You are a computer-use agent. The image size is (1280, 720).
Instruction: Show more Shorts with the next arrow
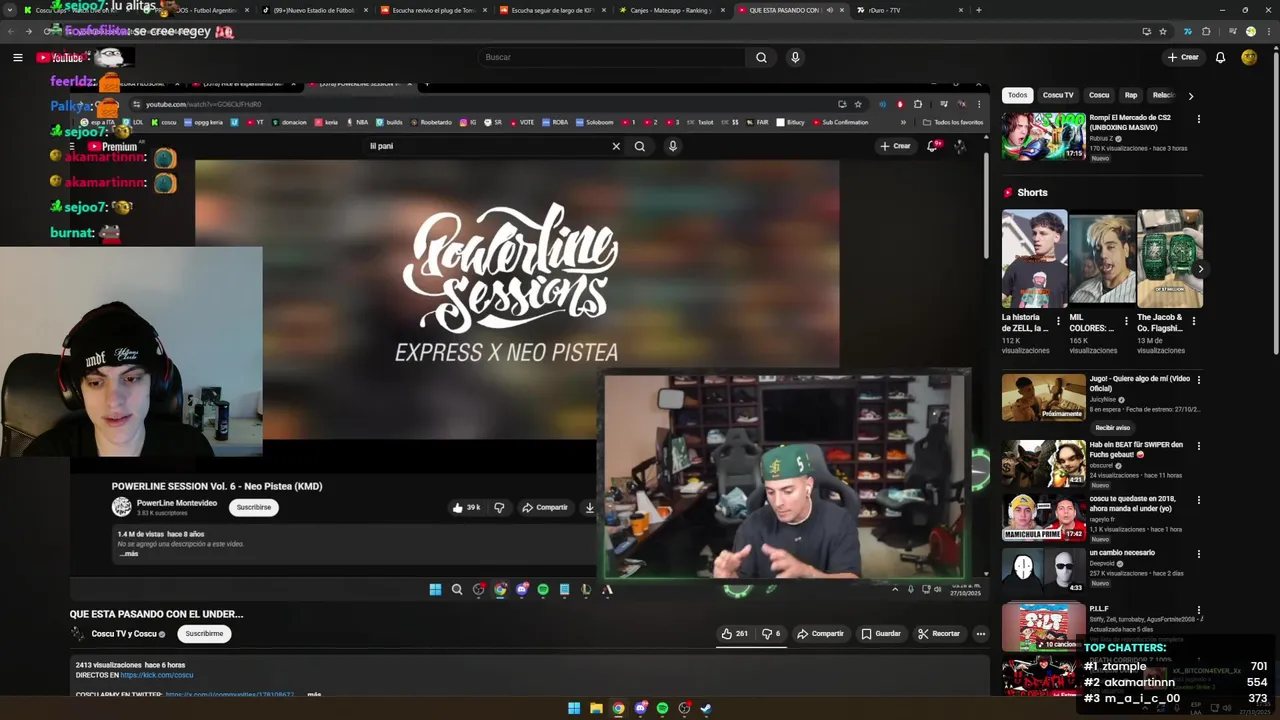tap(1200, 269)
